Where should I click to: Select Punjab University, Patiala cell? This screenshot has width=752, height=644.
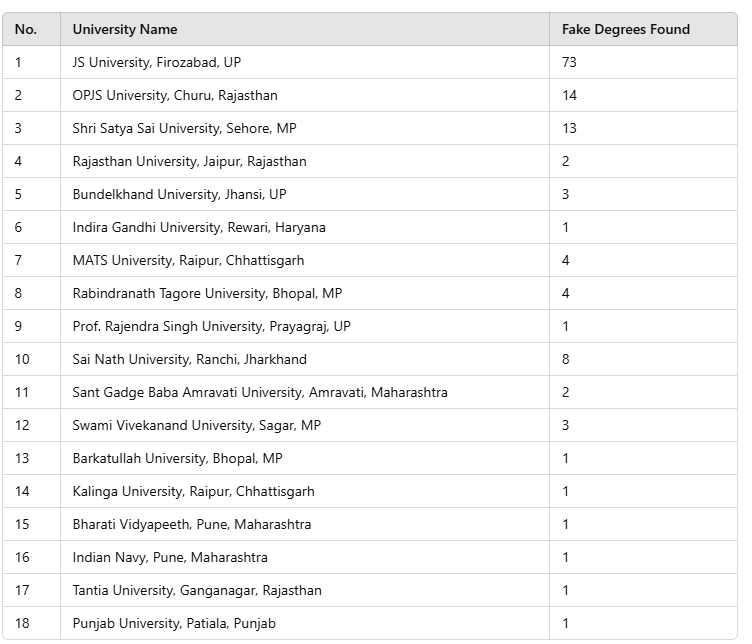pyautogui.click(x=174, y=623)
